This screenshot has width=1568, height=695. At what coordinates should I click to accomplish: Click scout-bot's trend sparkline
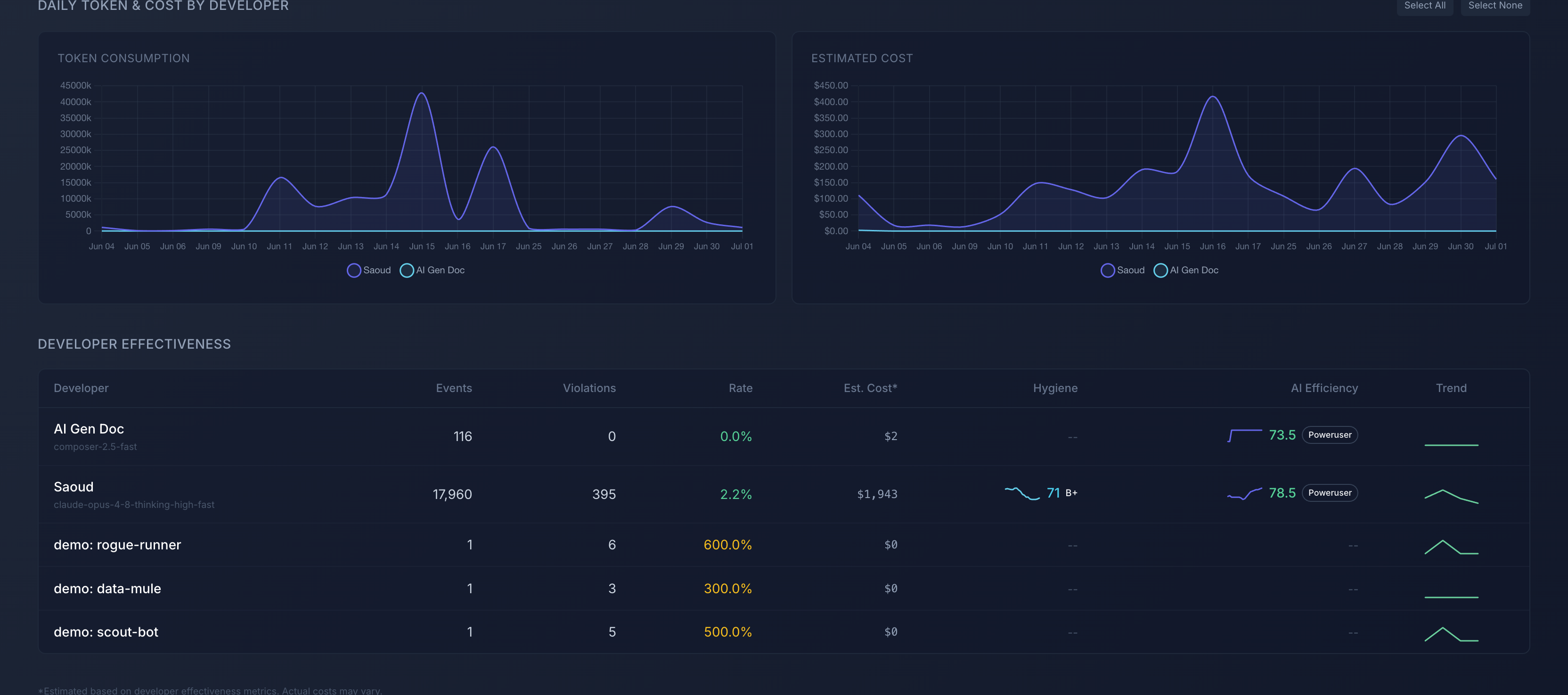1451,634
